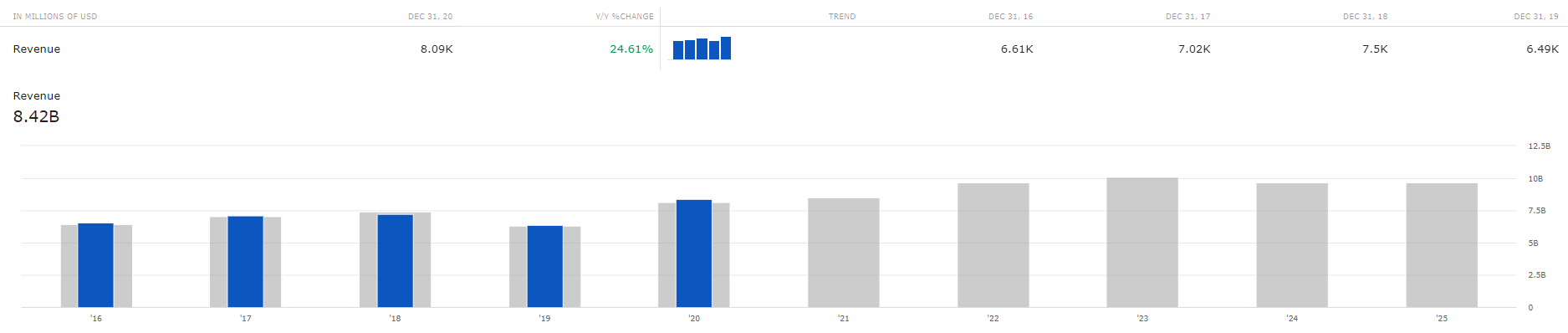1568x333 pixels.
Task: Click the DEC 31, 20 column header
Action: point(431,17)
